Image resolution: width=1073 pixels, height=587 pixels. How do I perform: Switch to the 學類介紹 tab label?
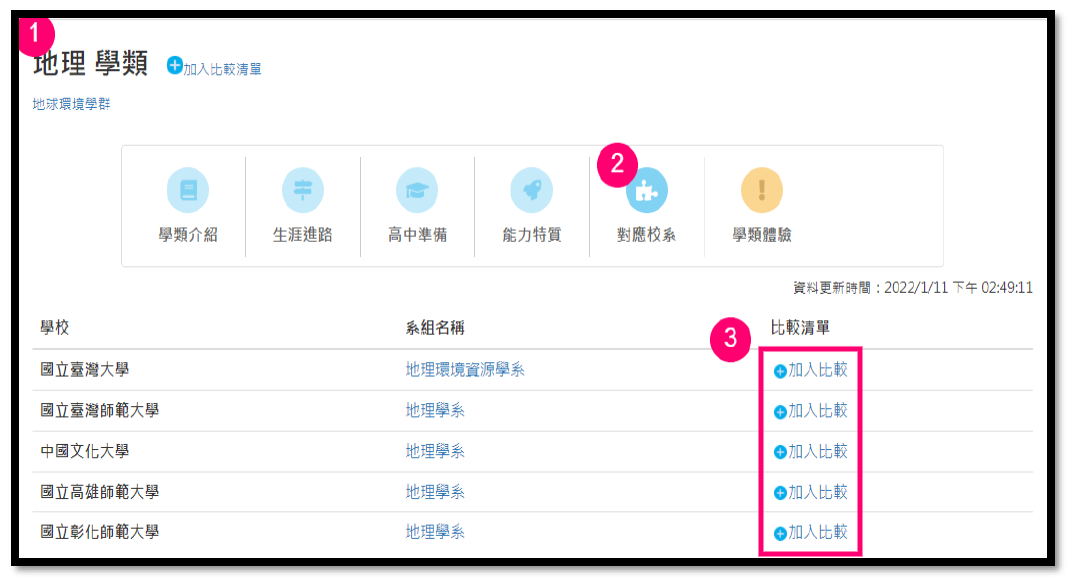click(x=188, y=235)
